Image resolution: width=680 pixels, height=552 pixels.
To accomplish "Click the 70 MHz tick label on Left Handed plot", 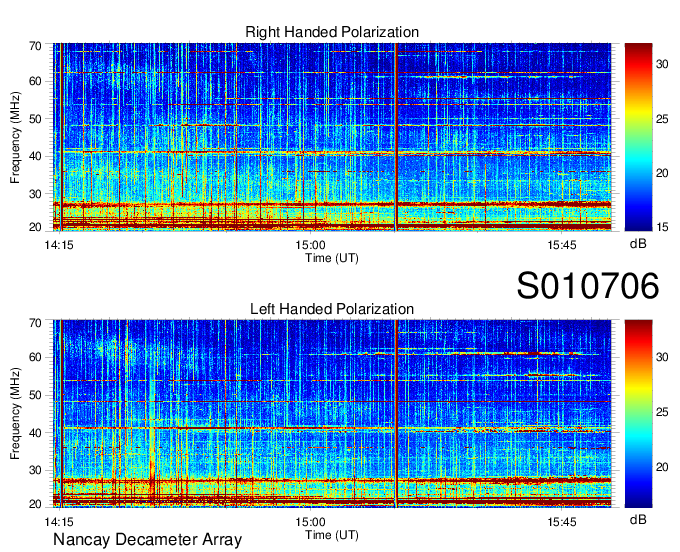I will tap(35, 323).
